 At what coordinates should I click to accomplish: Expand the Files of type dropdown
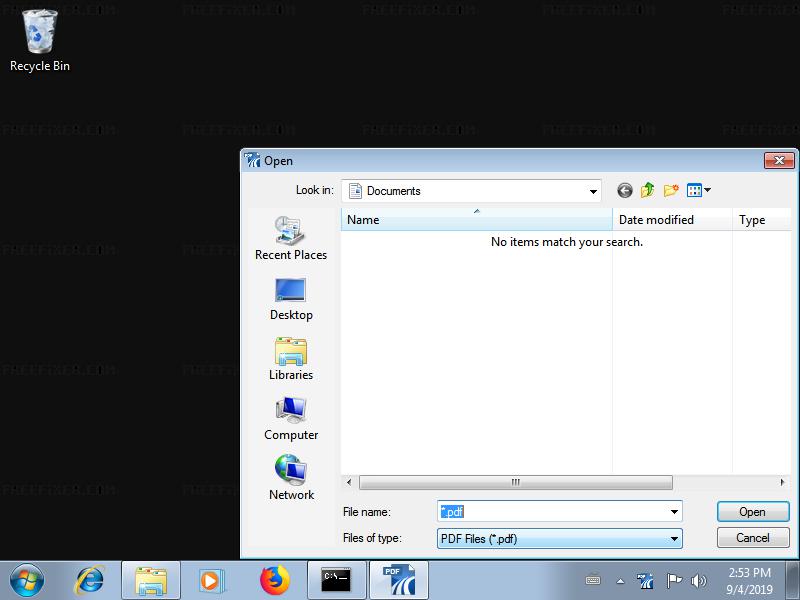[x=674, y=539]
